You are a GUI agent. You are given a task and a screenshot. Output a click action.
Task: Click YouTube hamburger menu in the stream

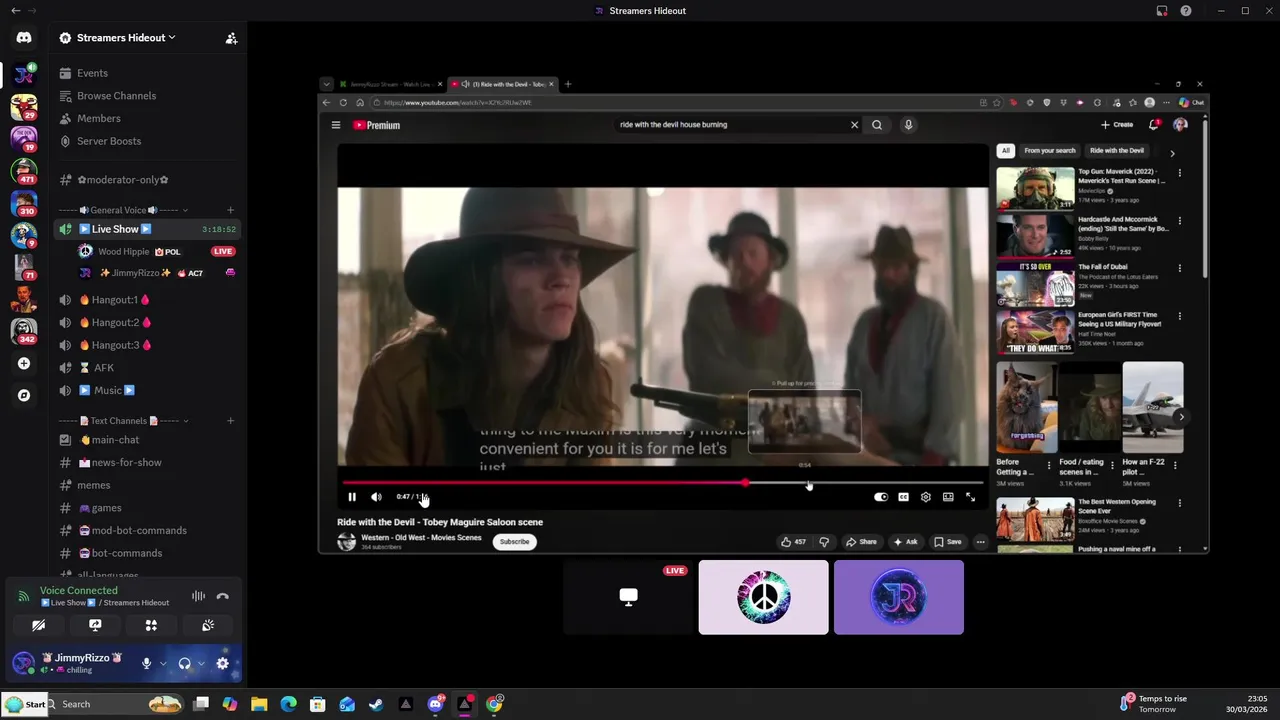[336, 125]
